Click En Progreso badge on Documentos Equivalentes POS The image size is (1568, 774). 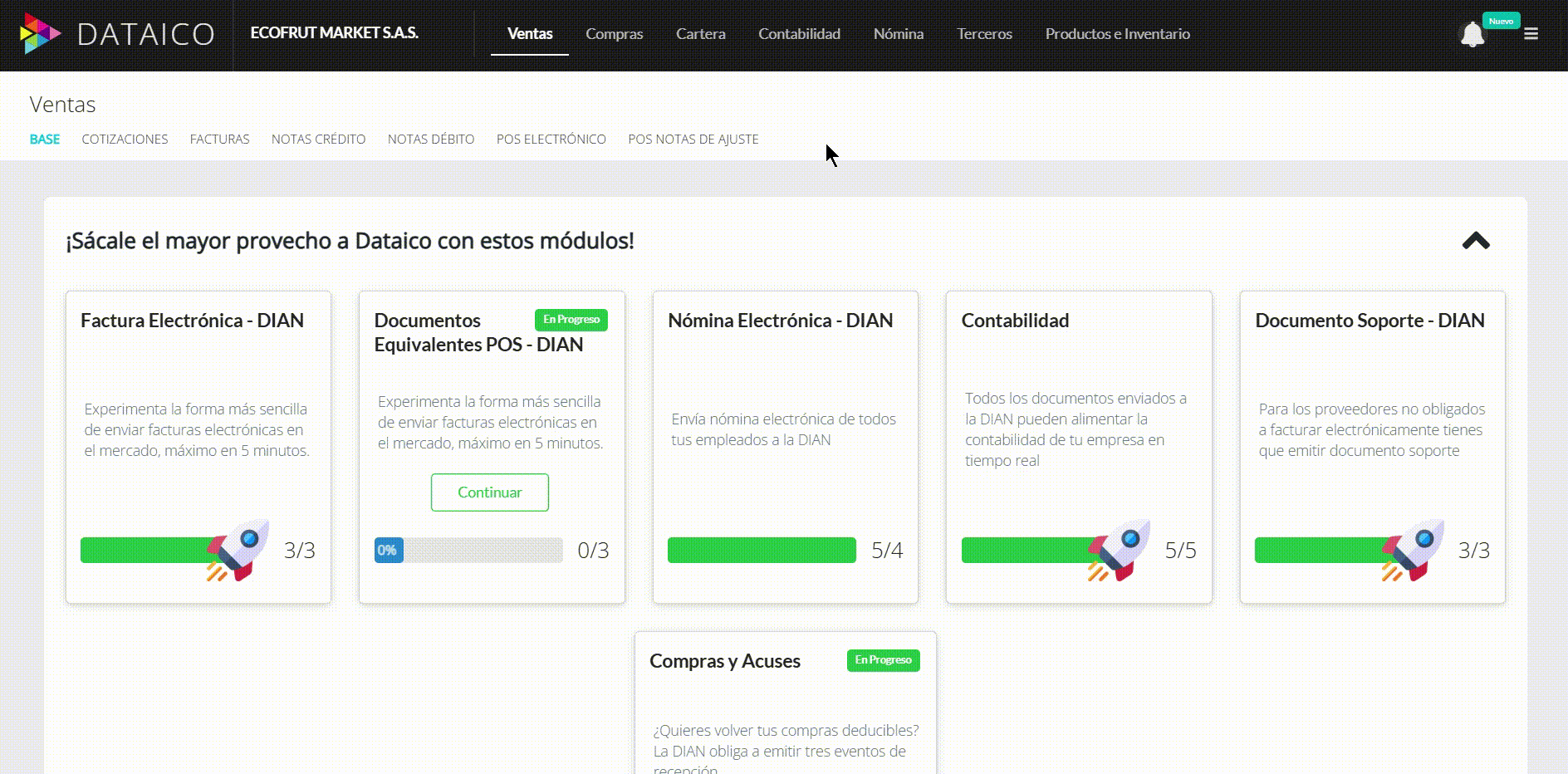pyautogui.click(x=571, y=320)
